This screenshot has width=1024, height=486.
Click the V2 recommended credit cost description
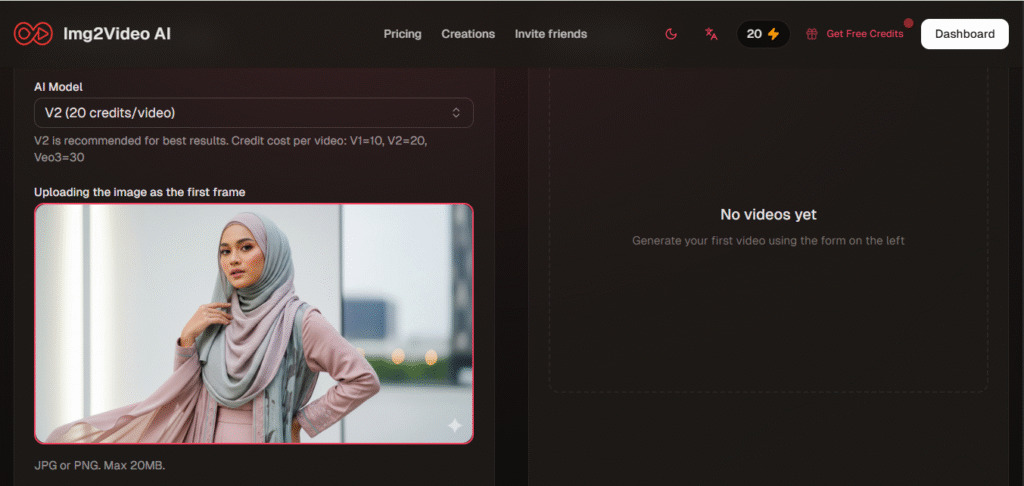point(231,149)
